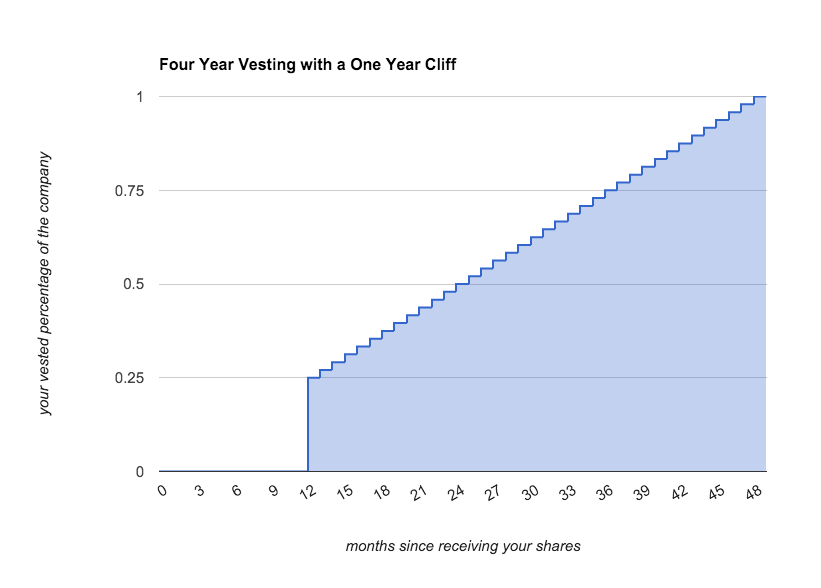Click the y-axis tick label 0.25

click(x=129, y=378)
